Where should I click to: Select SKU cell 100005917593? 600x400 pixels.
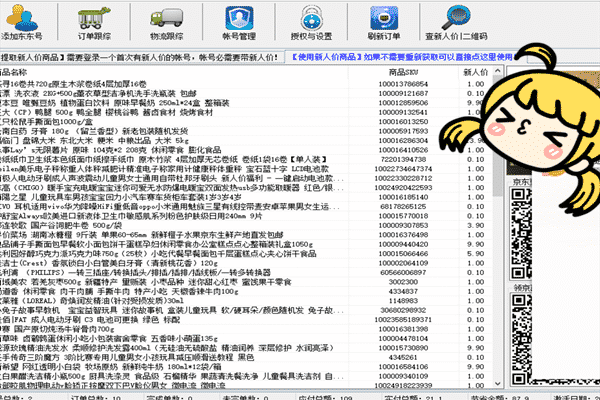tap(403, 131)
